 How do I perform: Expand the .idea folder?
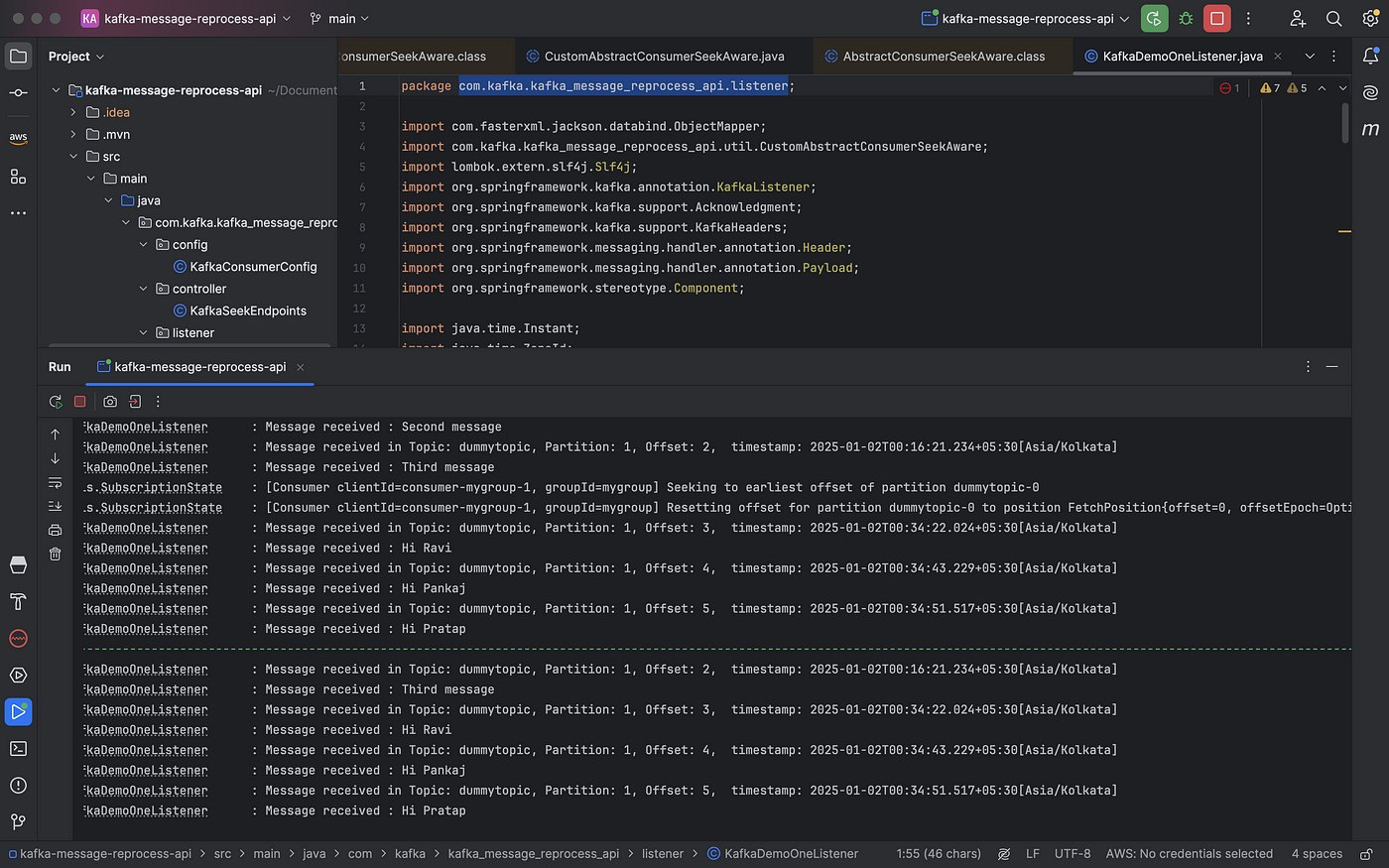pos(73,112)
